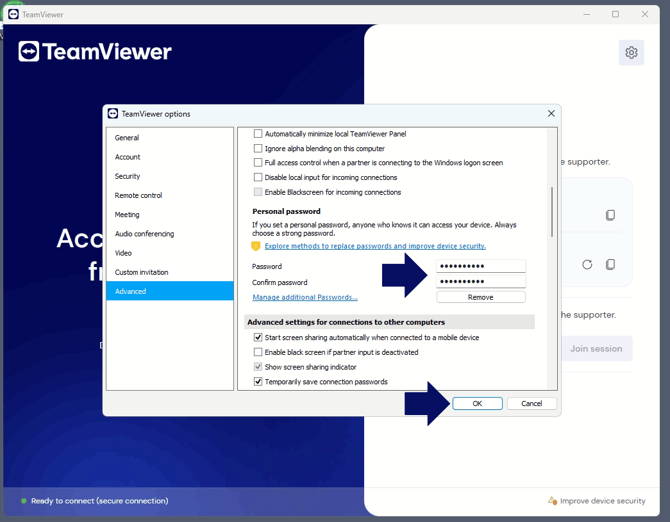Image resolution: width=670 pixels, height=522 pixels.
Task: Click the TeamViewer logo in options dialog title
Action: 113,114
